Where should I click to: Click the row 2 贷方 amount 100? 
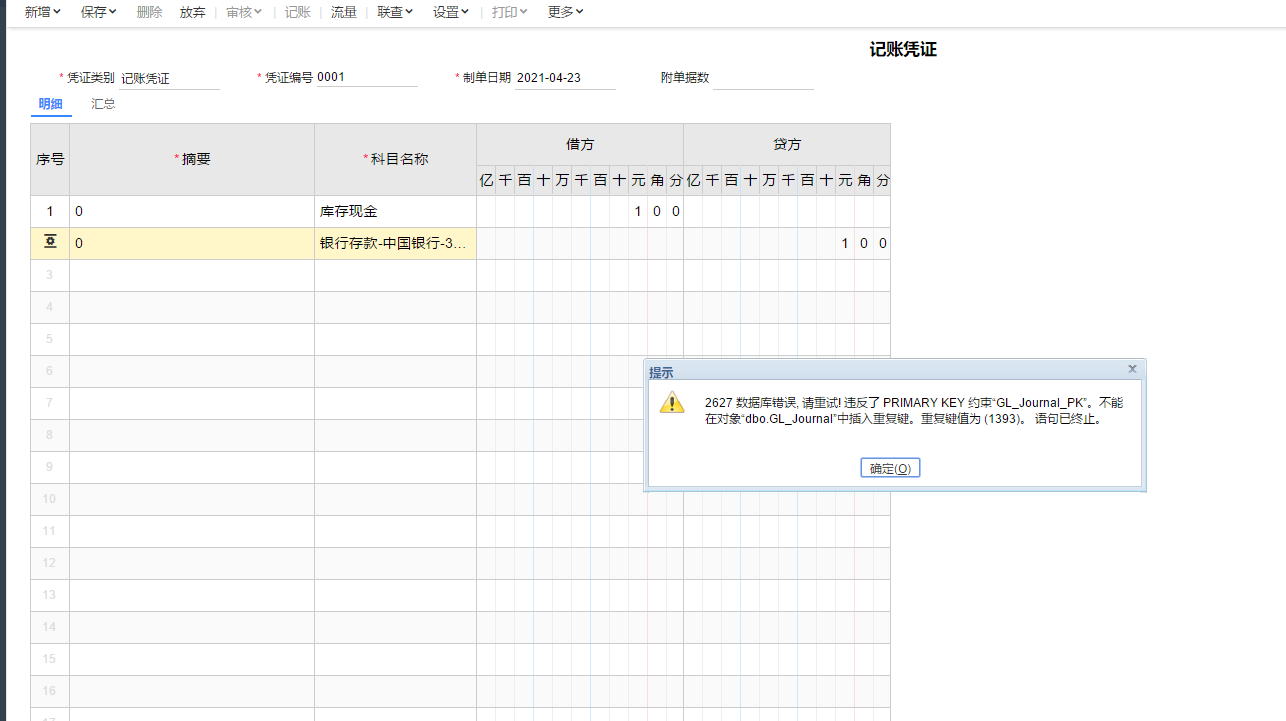pos(787,244)
